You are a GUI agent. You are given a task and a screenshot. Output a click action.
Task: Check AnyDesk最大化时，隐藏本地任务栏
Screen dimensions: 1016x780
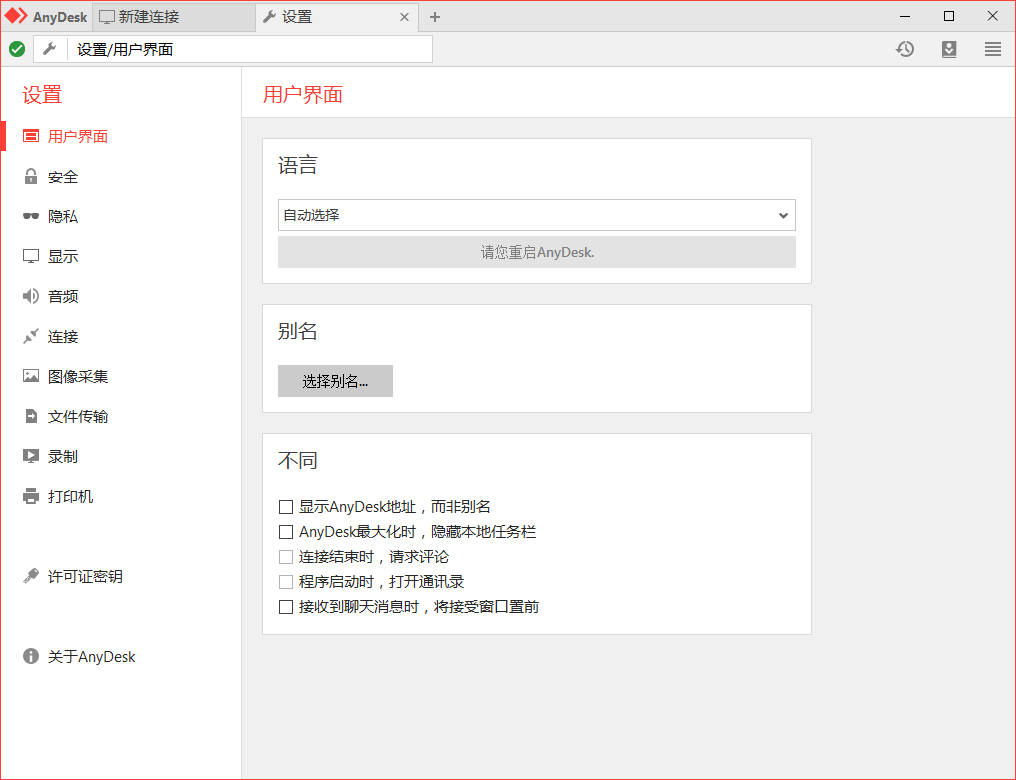pos(285,532)
